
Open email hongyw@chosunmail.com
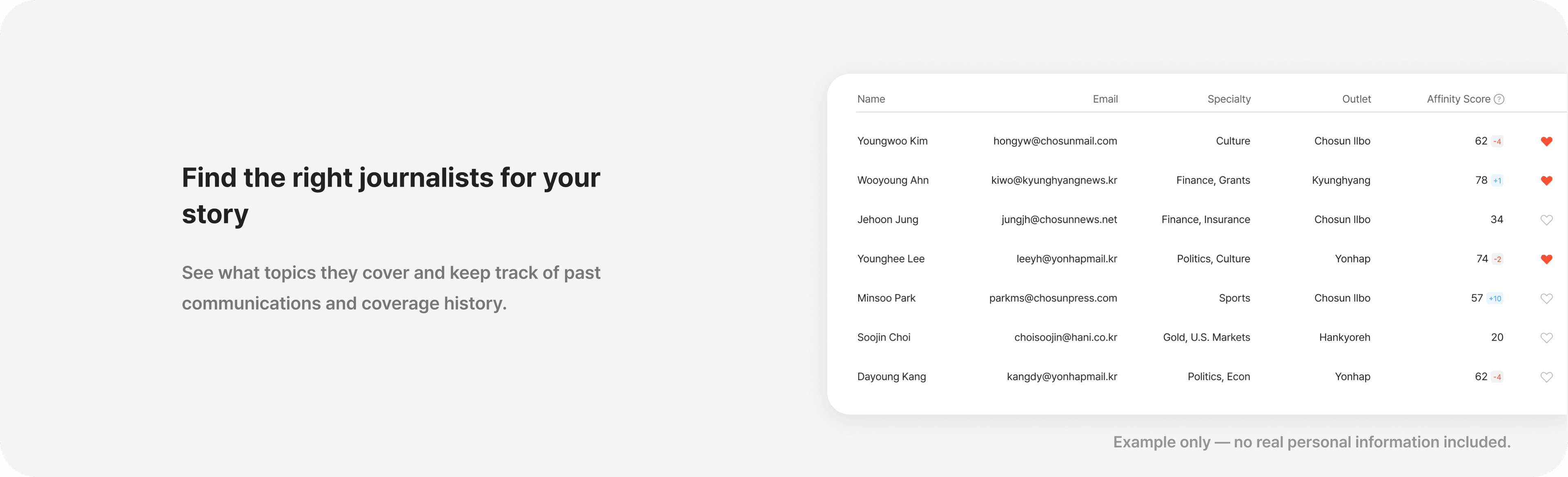click(x=1055, y=141)
